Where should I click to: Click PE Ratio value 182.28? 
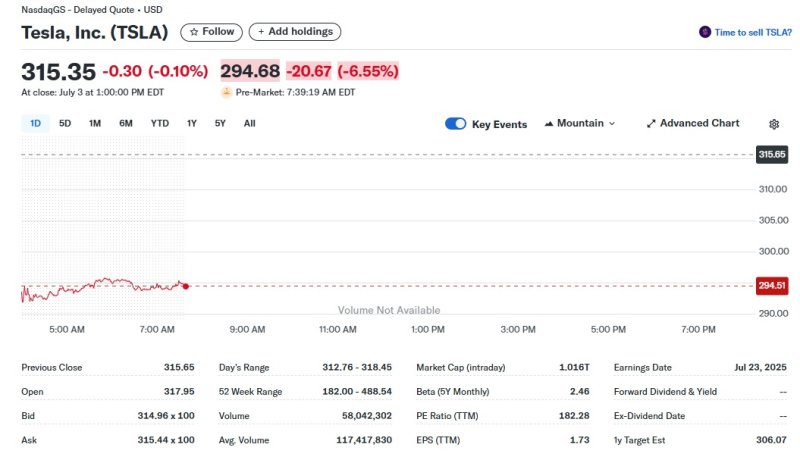click(574, 416)
